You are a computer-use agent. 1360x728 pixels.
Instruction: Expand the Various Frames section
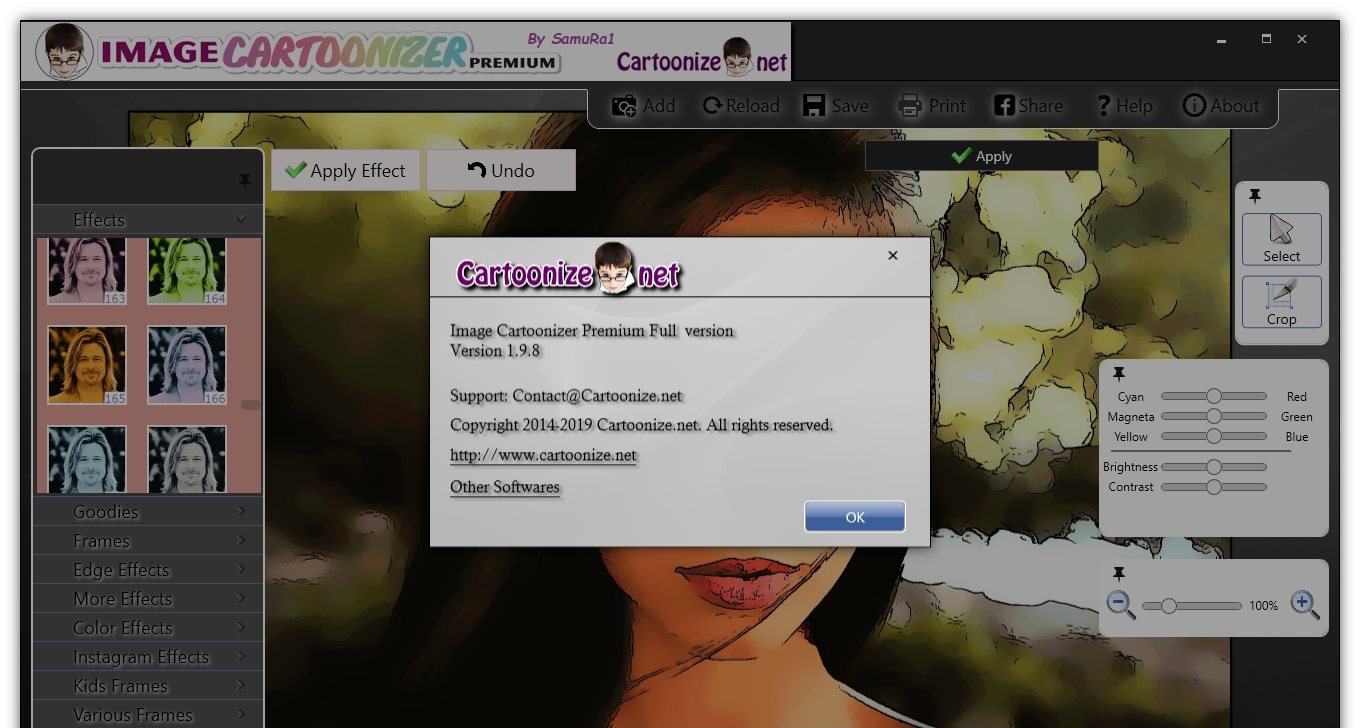148,714
